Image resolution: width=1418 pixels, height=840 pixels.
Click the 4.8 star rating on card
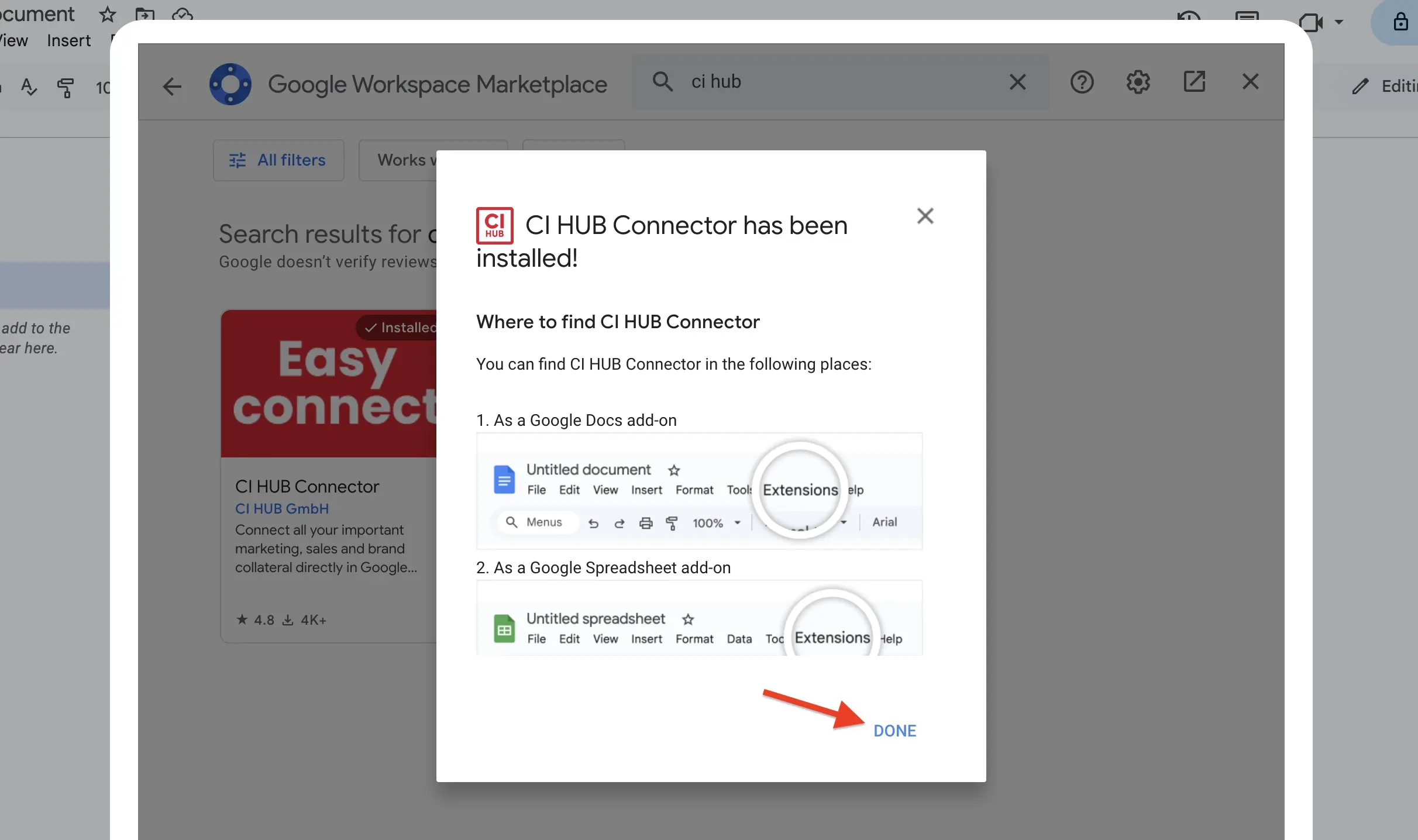pyautogui.click(x=255, y=619)
